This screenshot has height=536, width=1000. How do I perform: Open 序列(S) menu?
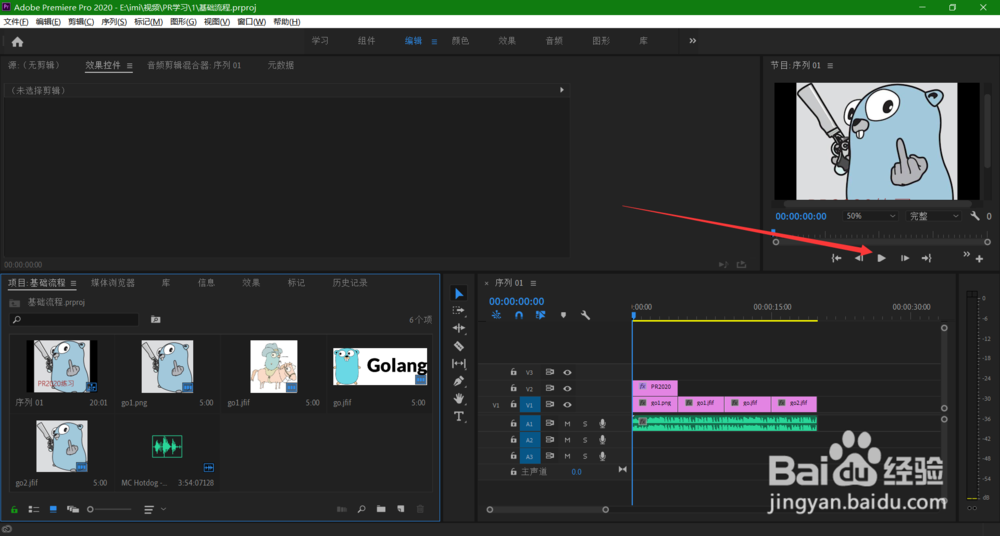(114, 22)
